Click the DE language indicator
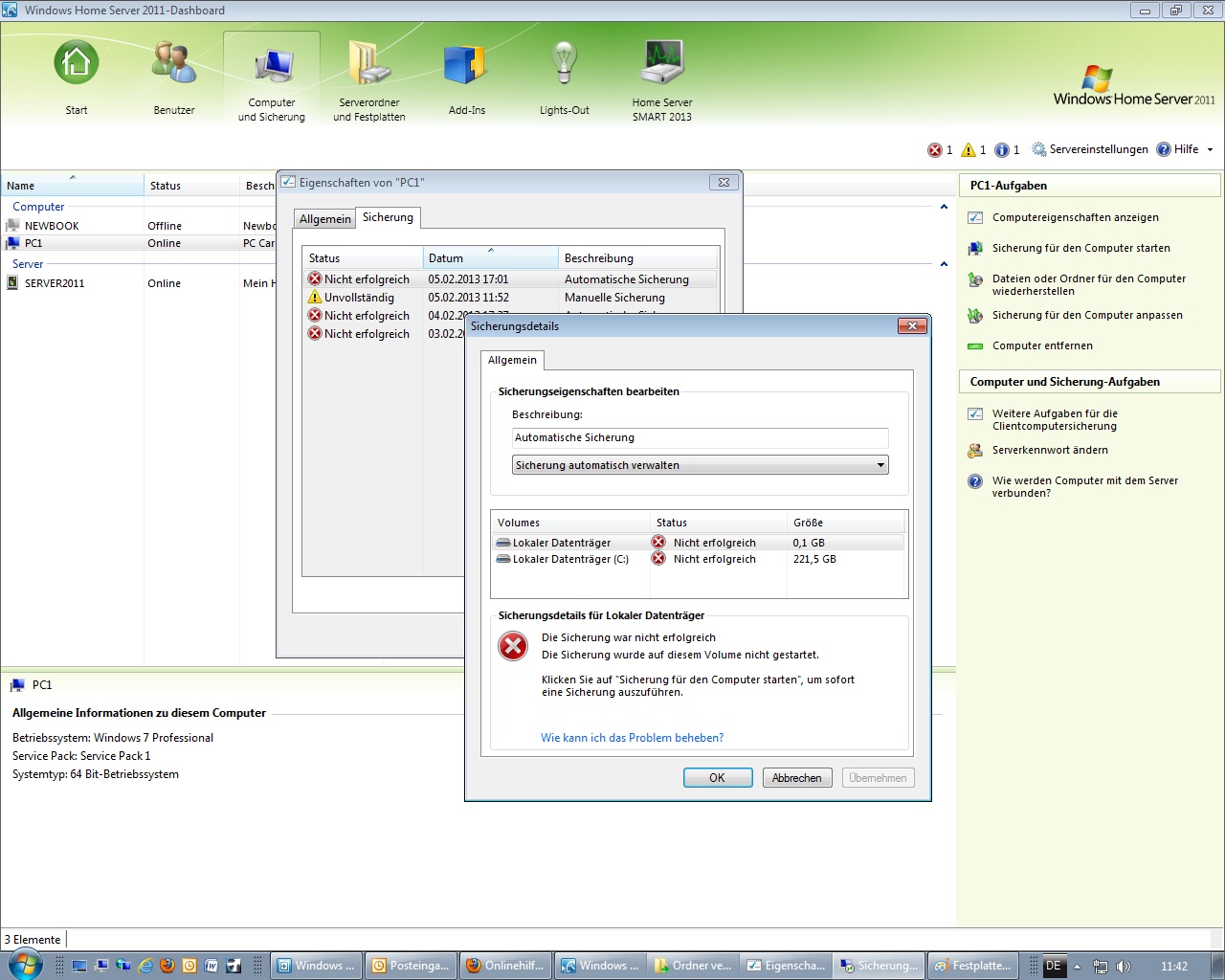This screenshot has height=980, width=1225. (x=1054, y=966)
